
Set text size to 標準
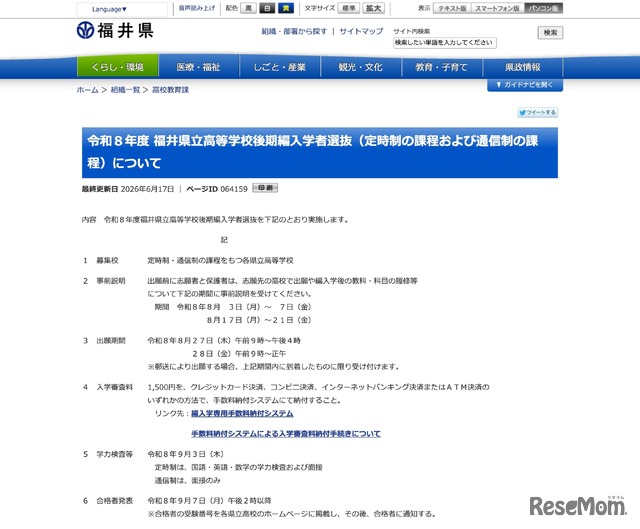pos(349,8)
